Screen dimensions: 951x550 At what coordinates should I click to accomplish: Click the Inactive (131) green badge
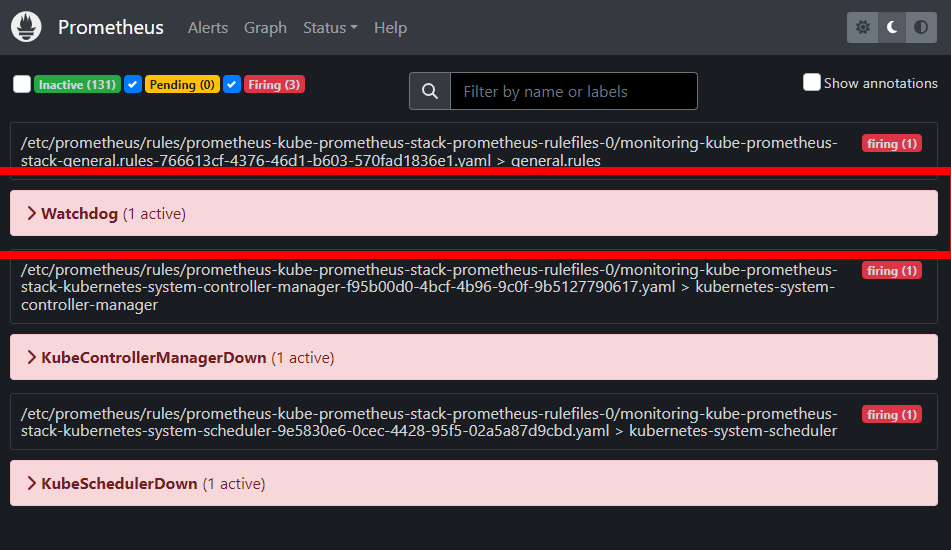(77, 84)
